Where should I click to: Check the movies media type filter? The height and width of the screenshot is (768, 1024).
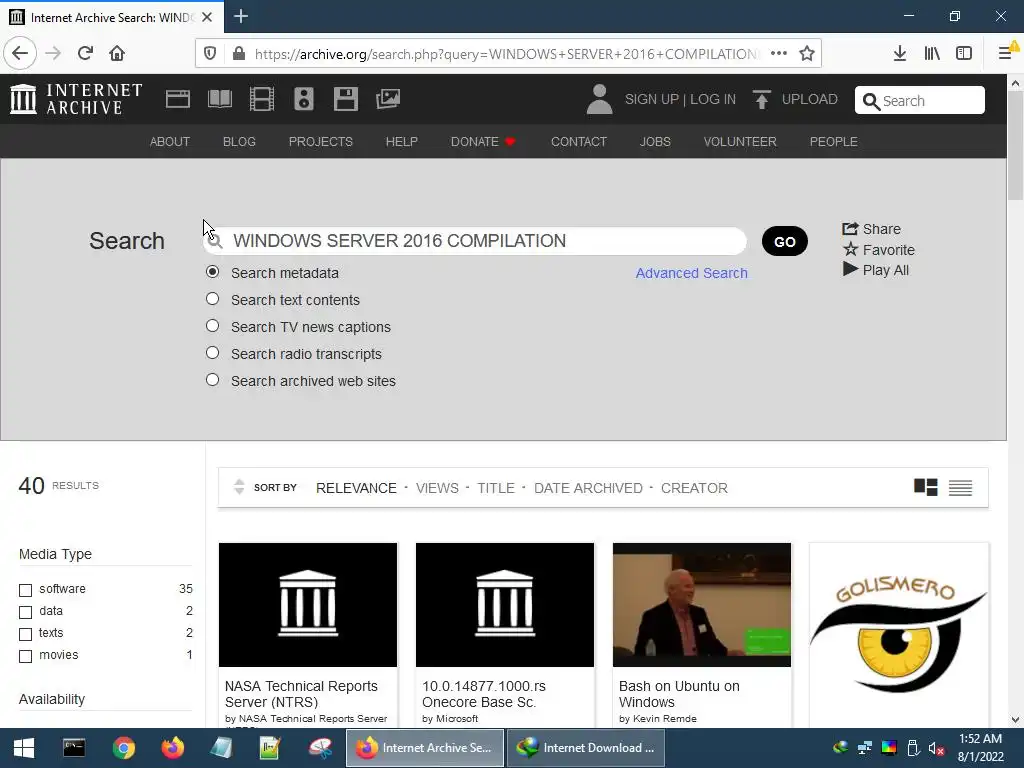[25, 656]
